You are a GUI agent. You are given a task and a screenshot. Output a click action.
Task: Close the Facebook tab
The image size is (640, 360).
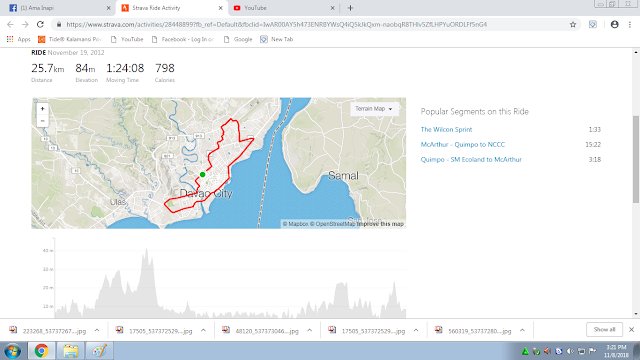[x=109, y=8]
